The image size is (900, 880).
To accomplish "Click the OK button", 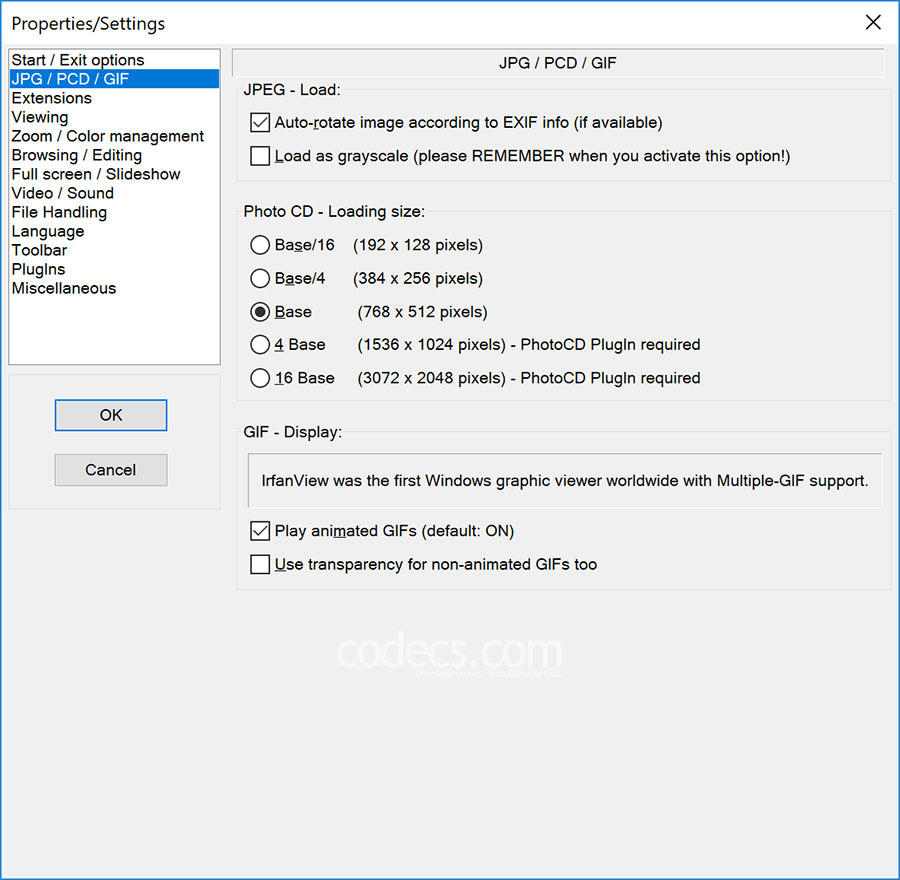I will pyautogui.click(x=111, y=415).
